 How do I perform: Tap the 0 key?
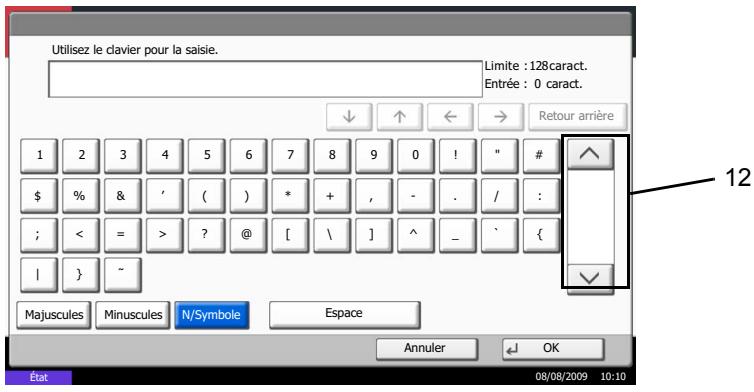[415, 156]
